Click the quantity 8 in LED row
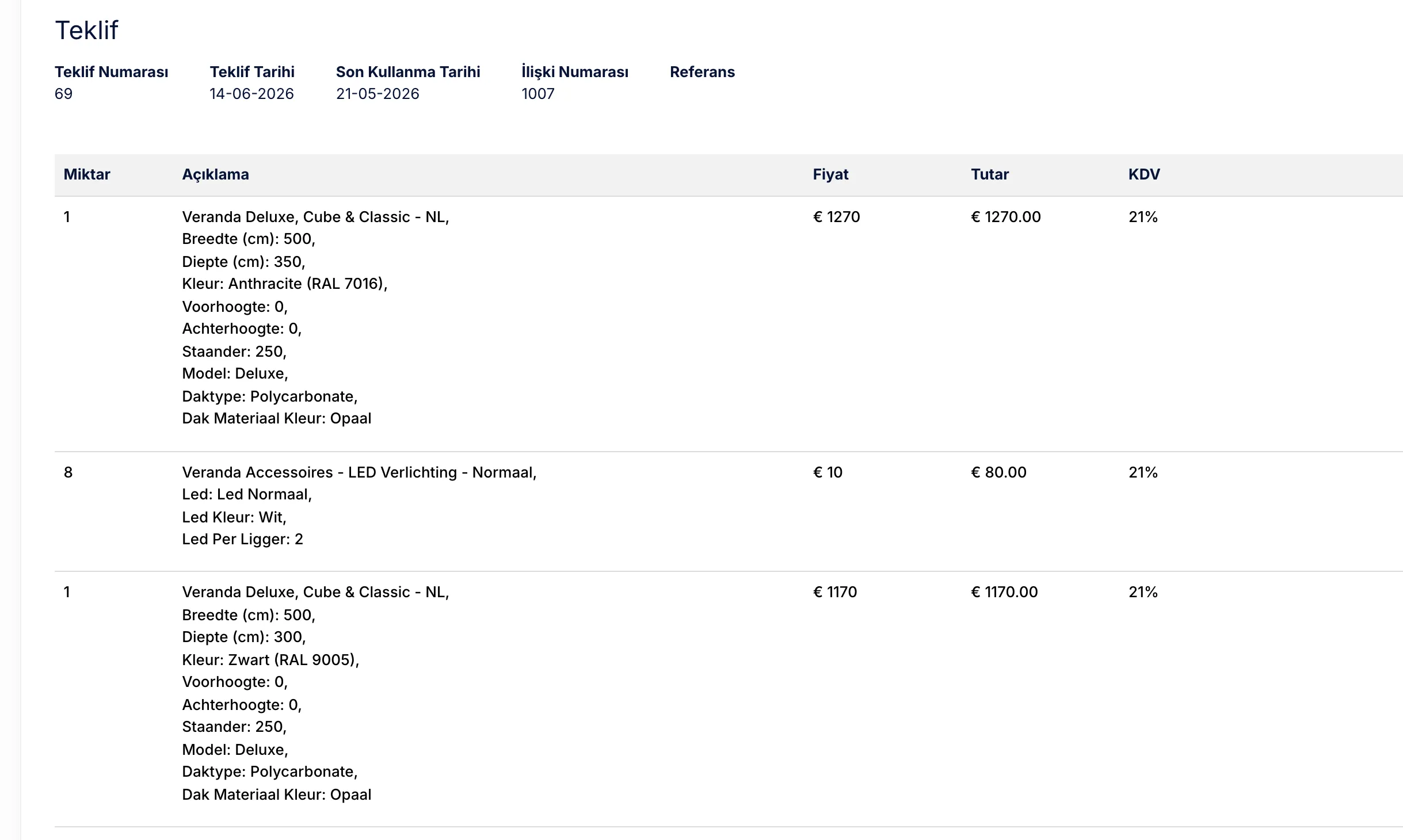The width and height of the screenshot is (1403, 840). point(68,472)
